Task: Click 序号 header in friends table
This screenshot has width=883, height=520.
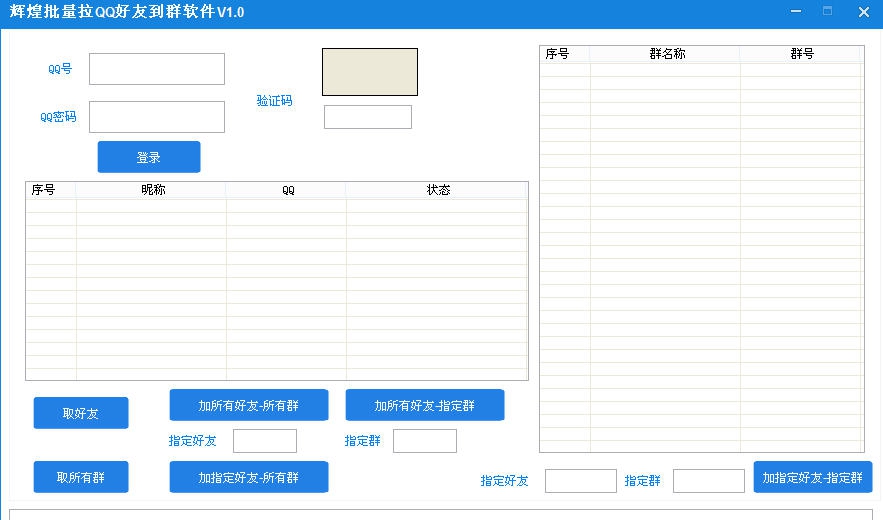Action: point(51,190)
